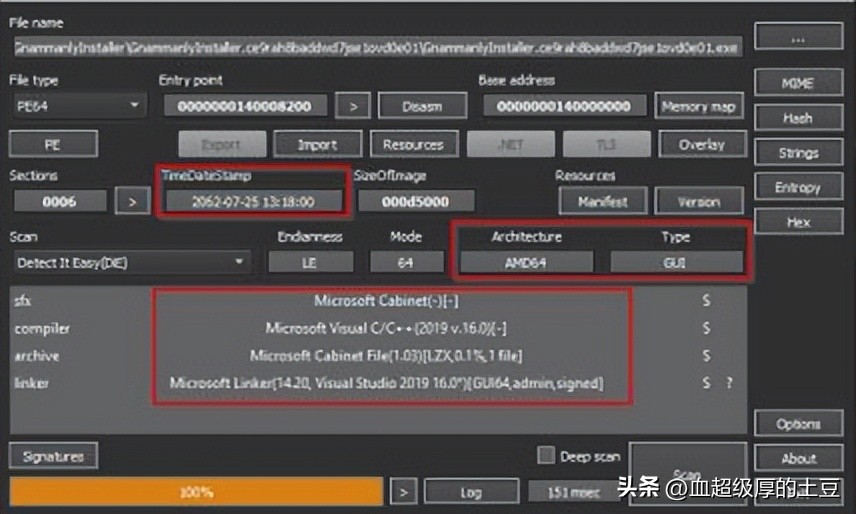Click the .NET button
Image resolution: width=856 pixels, height=514 pixels.
click(x=510, y=144)
